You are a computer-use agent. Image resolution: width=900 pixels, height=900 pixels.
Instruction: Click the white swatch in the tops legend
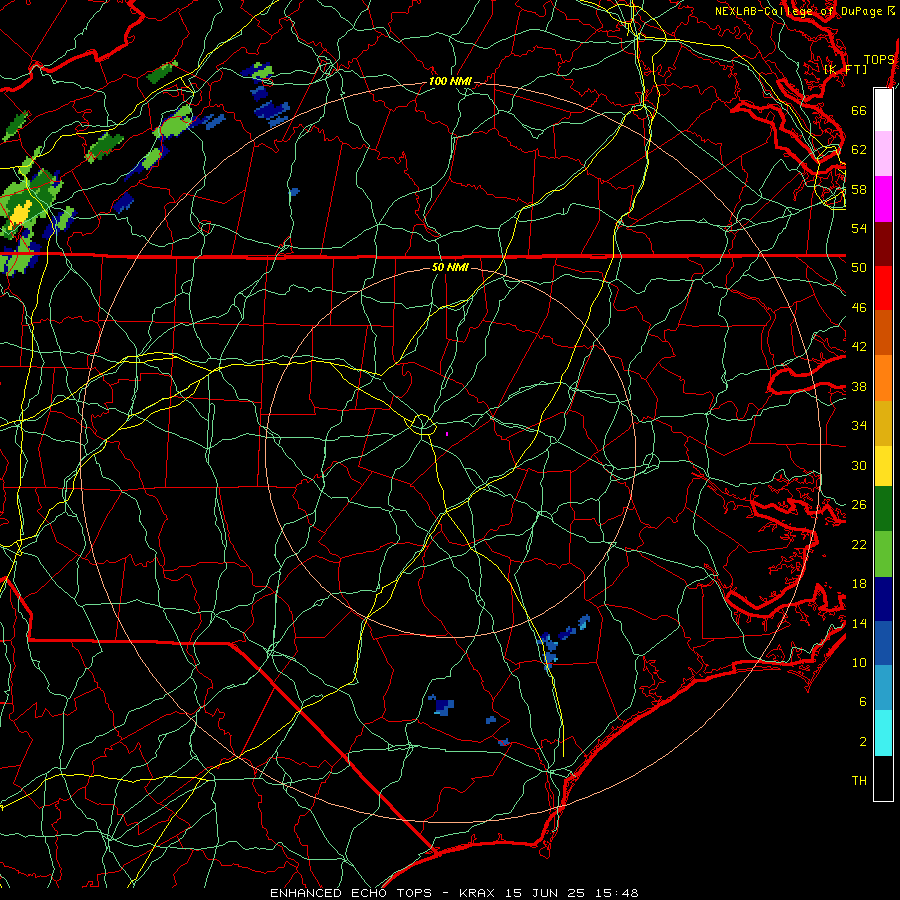point(883,110)
